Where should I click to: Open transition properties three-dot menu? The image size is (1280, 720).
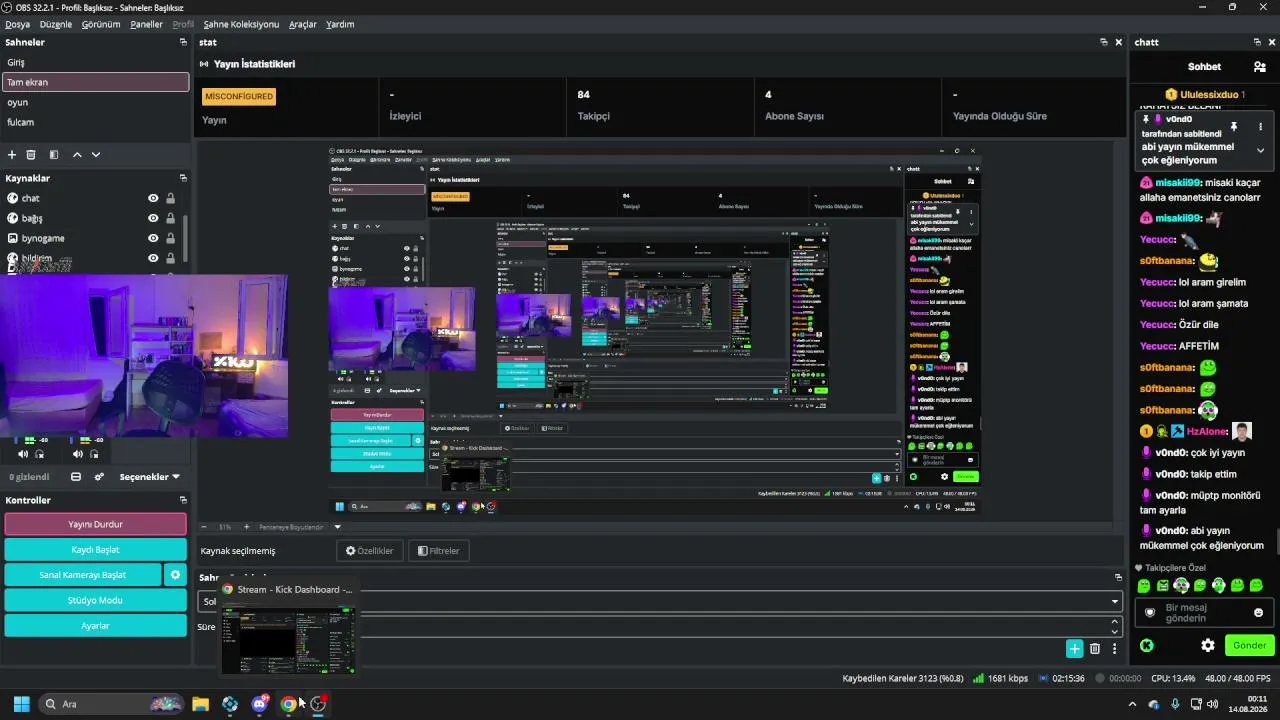(1114, 649)
